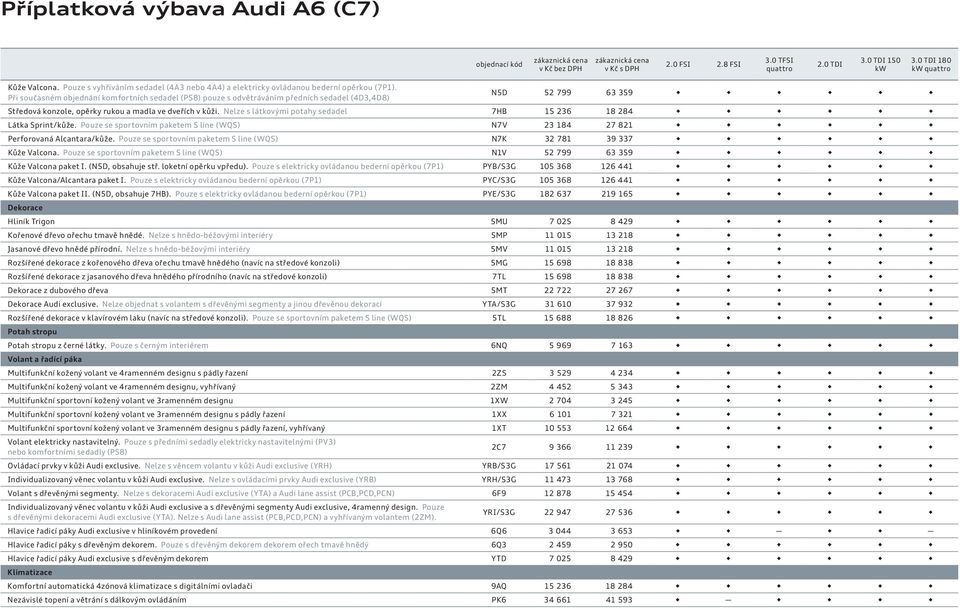Screen dimensions: 960x608
Task: Select order code "N7V"
Action: [499, 125]
